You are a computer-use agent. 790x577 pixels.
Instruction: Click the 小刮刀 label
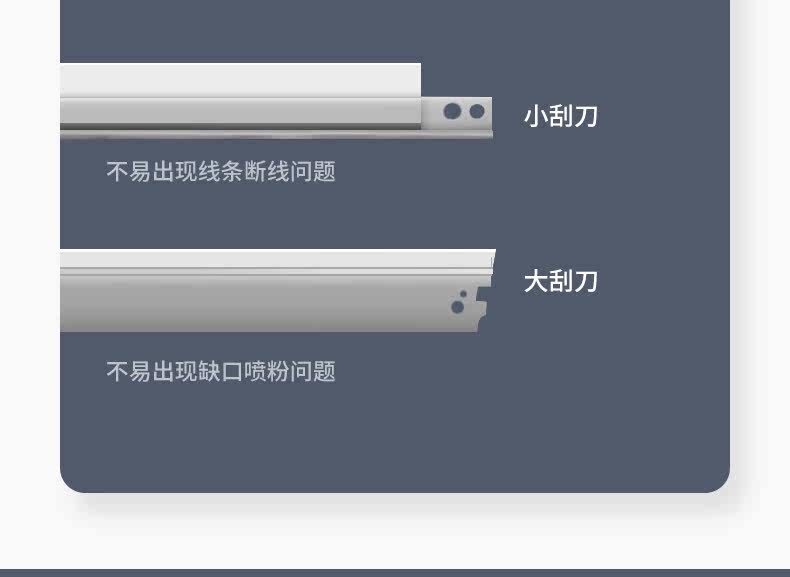(561, 116)
